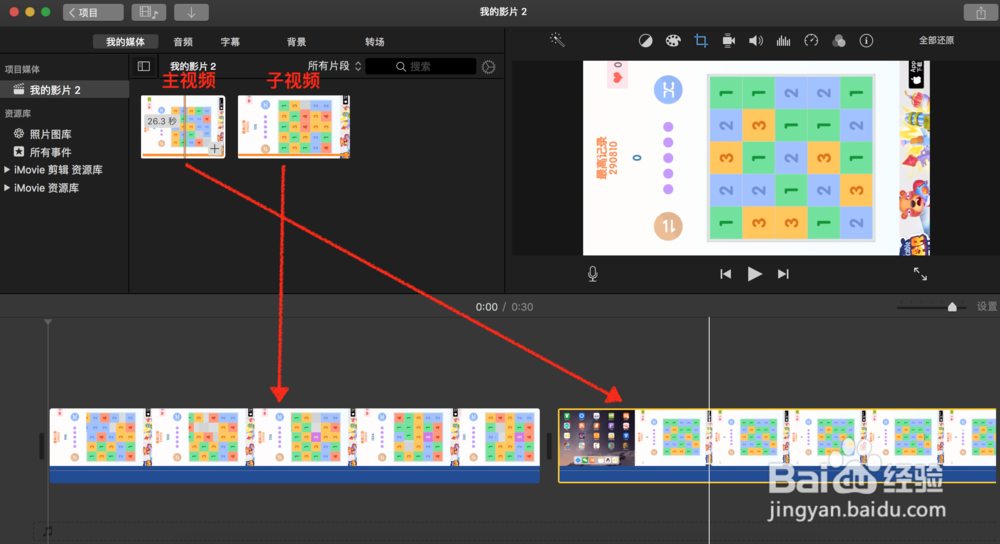Select the second media clip thumbnail
Image resolution: width=1000 pixels, height=544 pixels.
point(293,126)
